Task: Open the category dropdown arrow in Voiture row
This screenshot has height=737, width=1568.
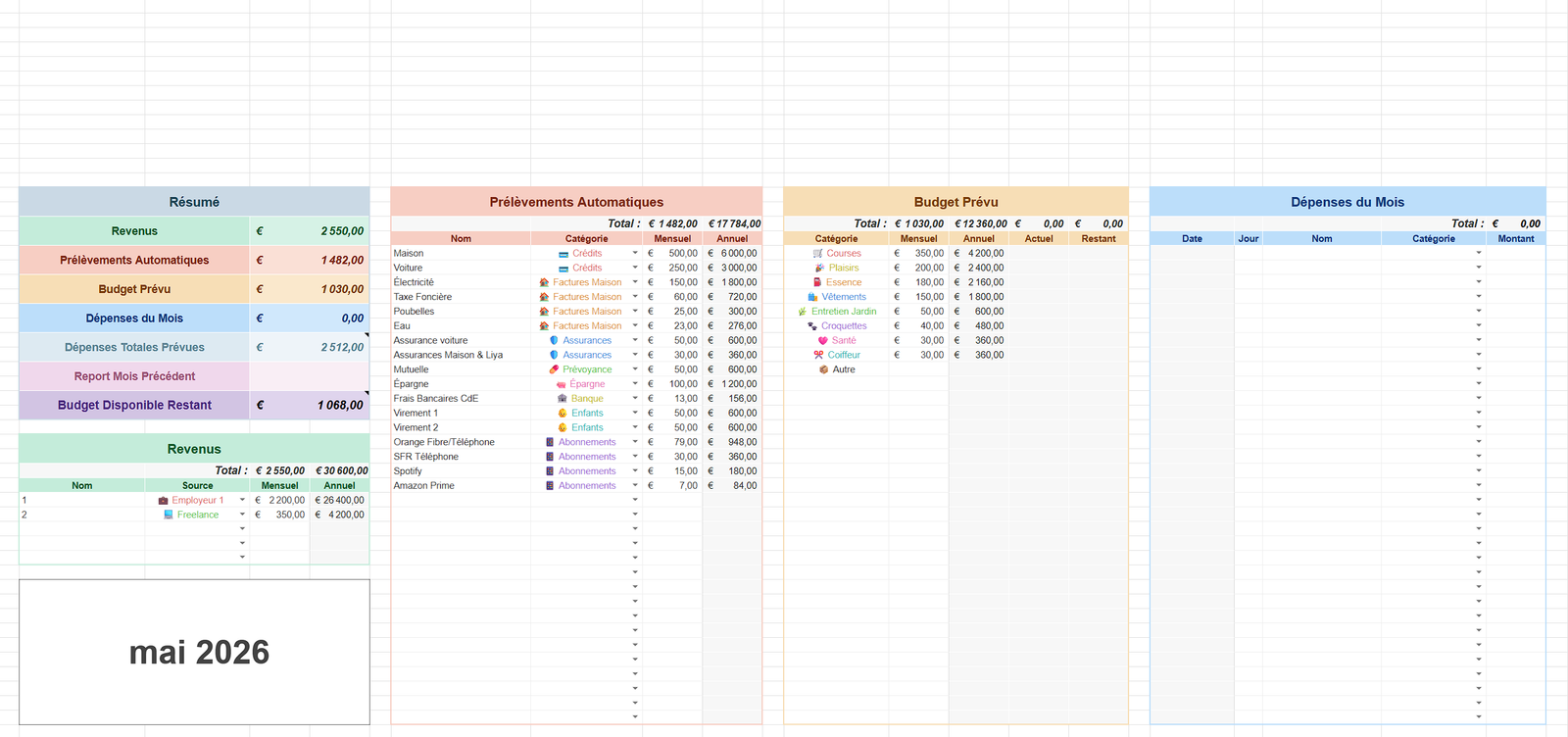Action: click(635, 268)
